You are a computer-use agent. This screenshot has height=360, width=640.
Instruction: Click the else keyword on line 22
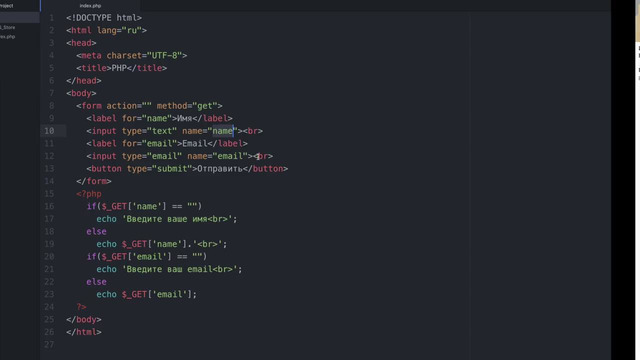[x=96, y=282]
